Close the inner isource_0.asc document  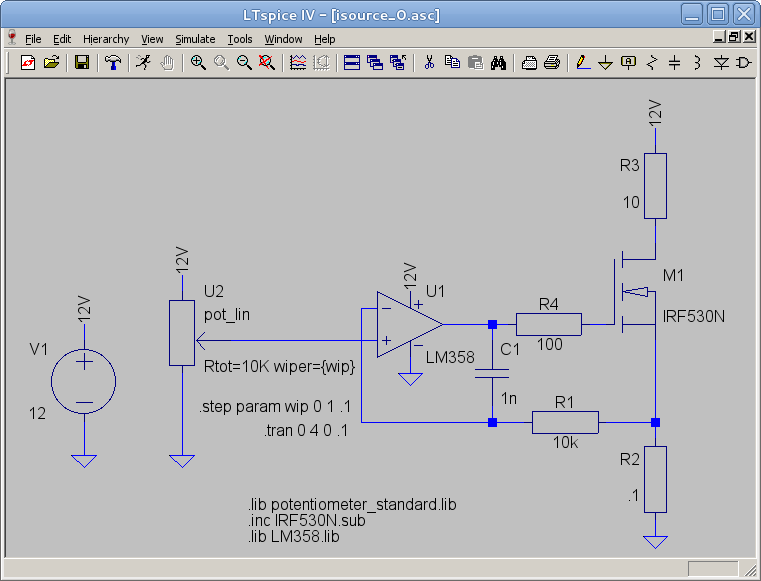(749, 37)
